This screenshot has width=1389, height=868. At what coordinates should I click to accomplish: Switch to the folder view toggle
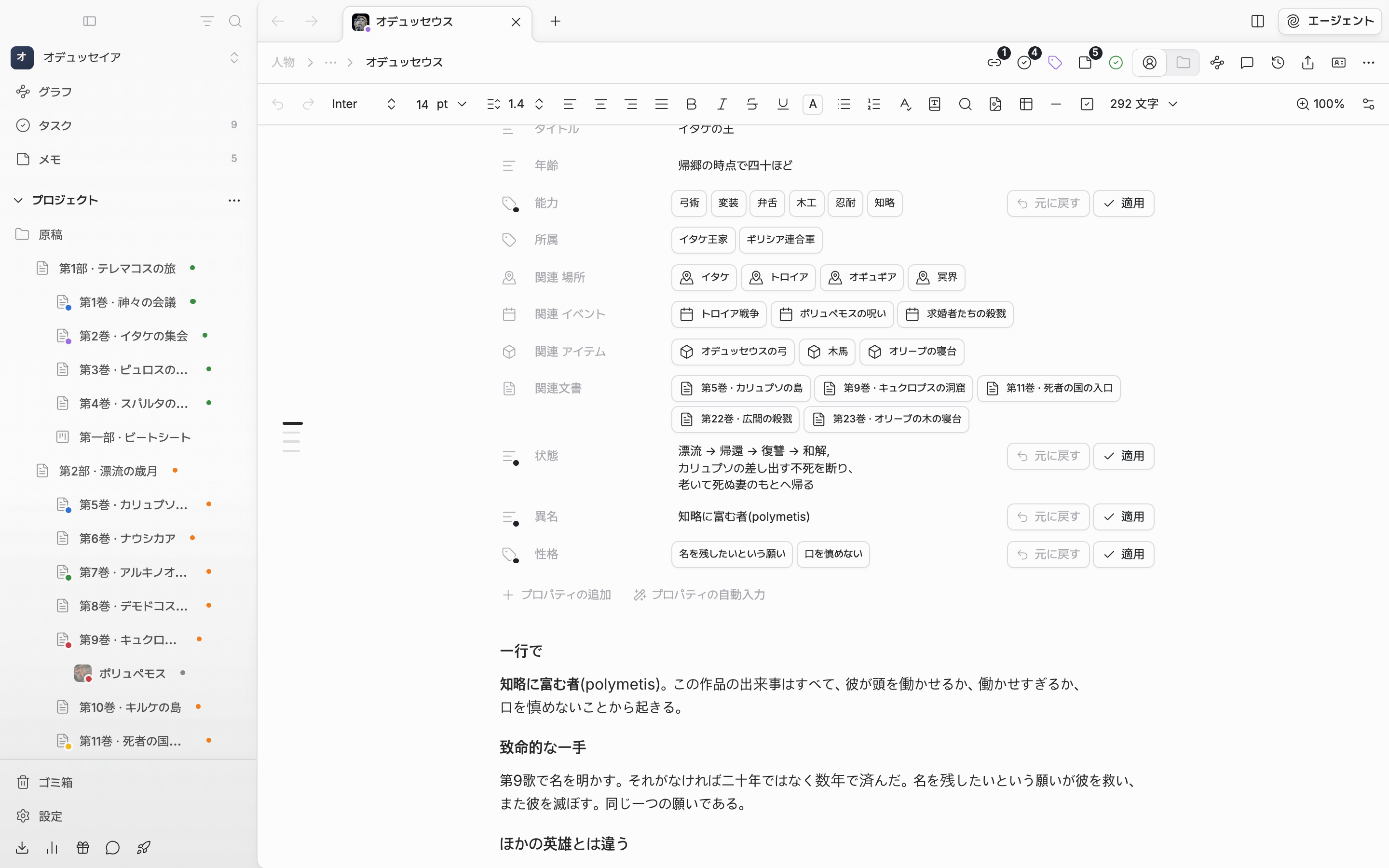[x=1183, y=63]
